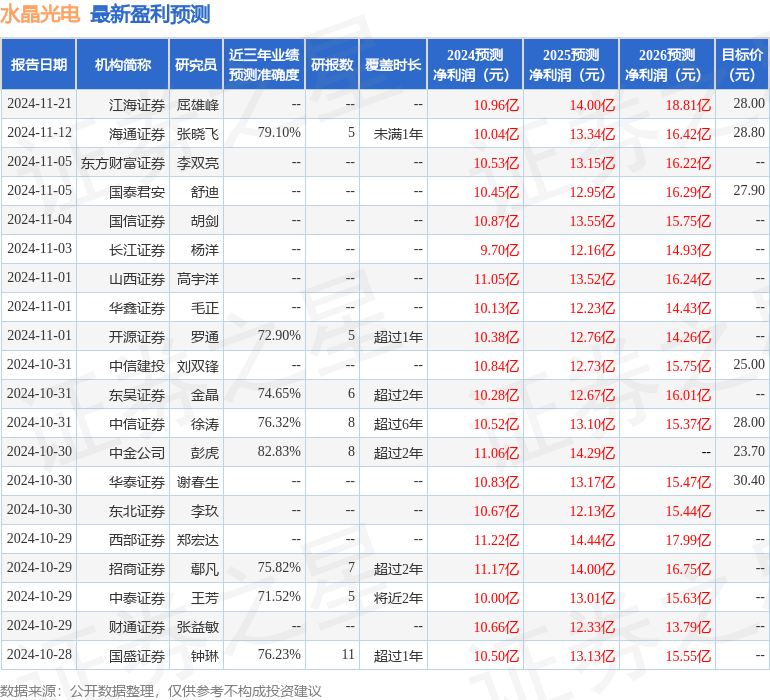
Task: Click the 9.70亿 forecast value
Action: [x=499, y=250]
